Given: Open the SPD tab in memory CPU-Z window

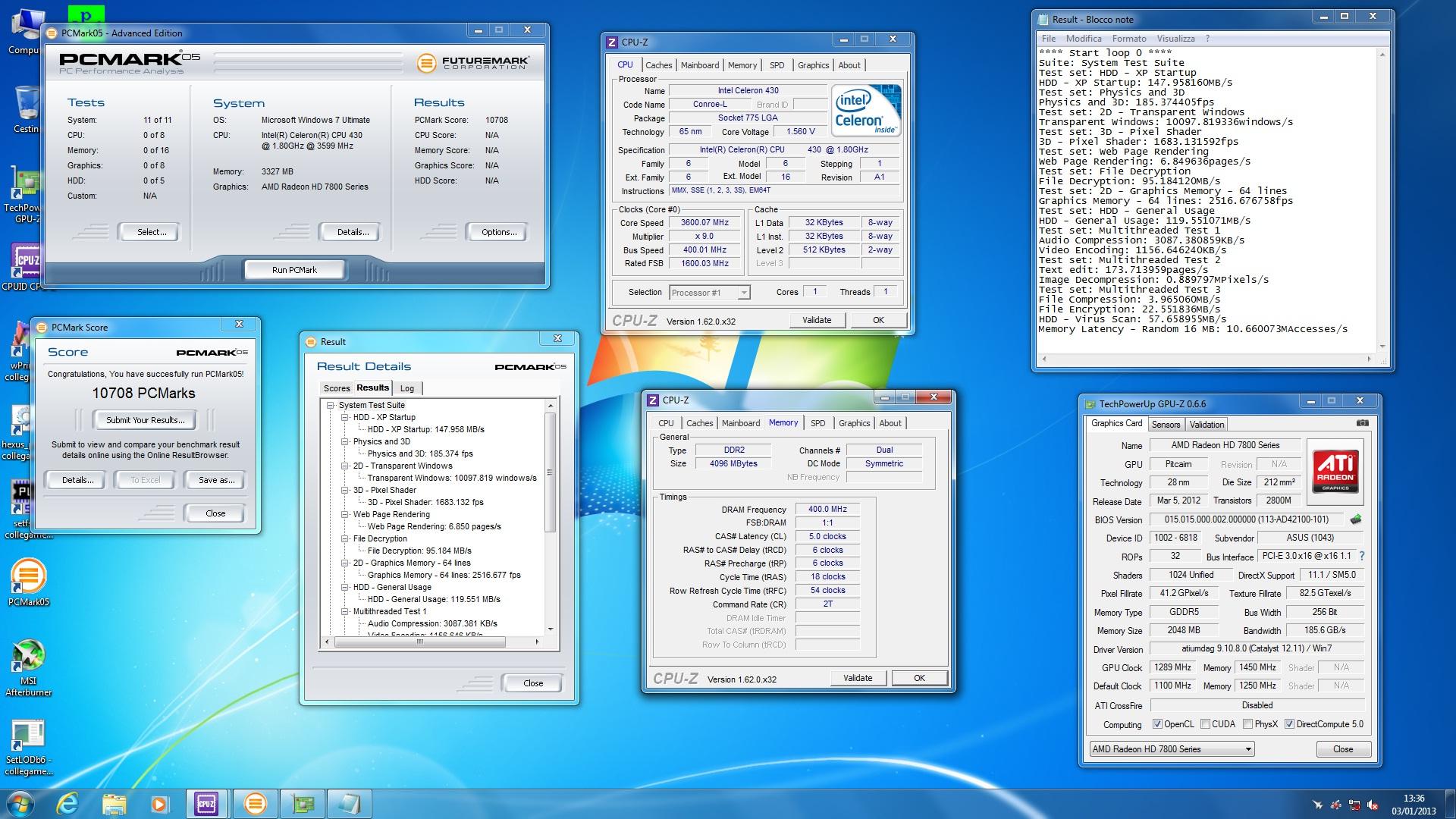Looking at the screenshot, I should [x=817, y=423].
